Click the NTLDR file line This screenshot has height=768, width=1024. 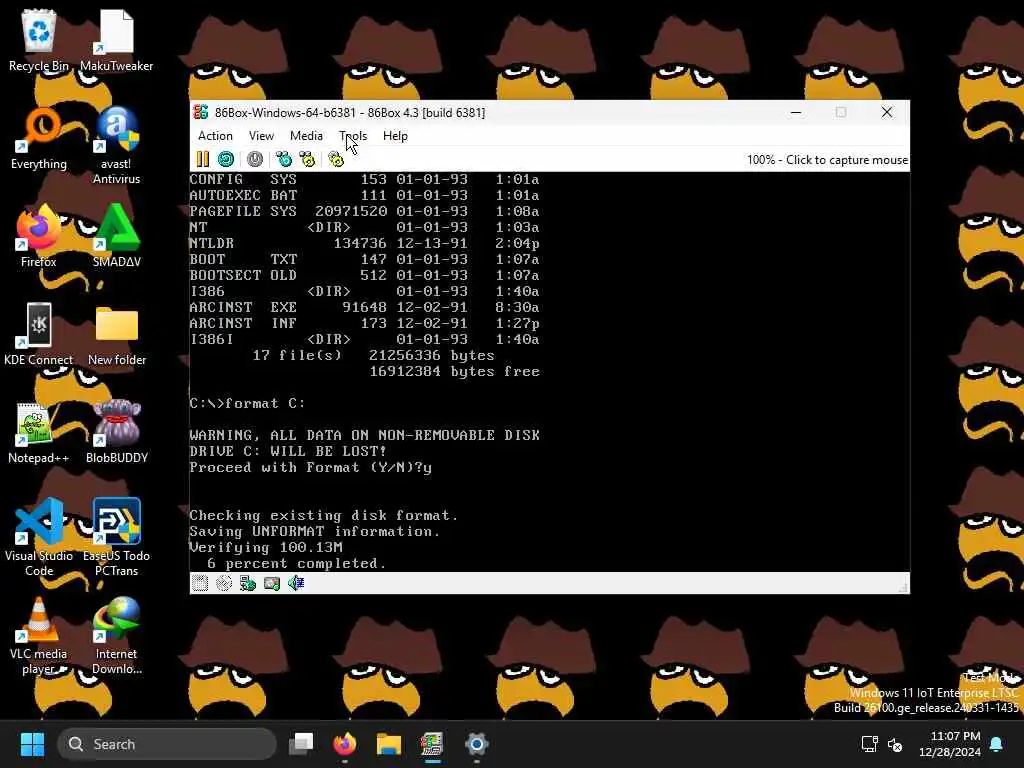pyautogui.click(x=364, y=243)
